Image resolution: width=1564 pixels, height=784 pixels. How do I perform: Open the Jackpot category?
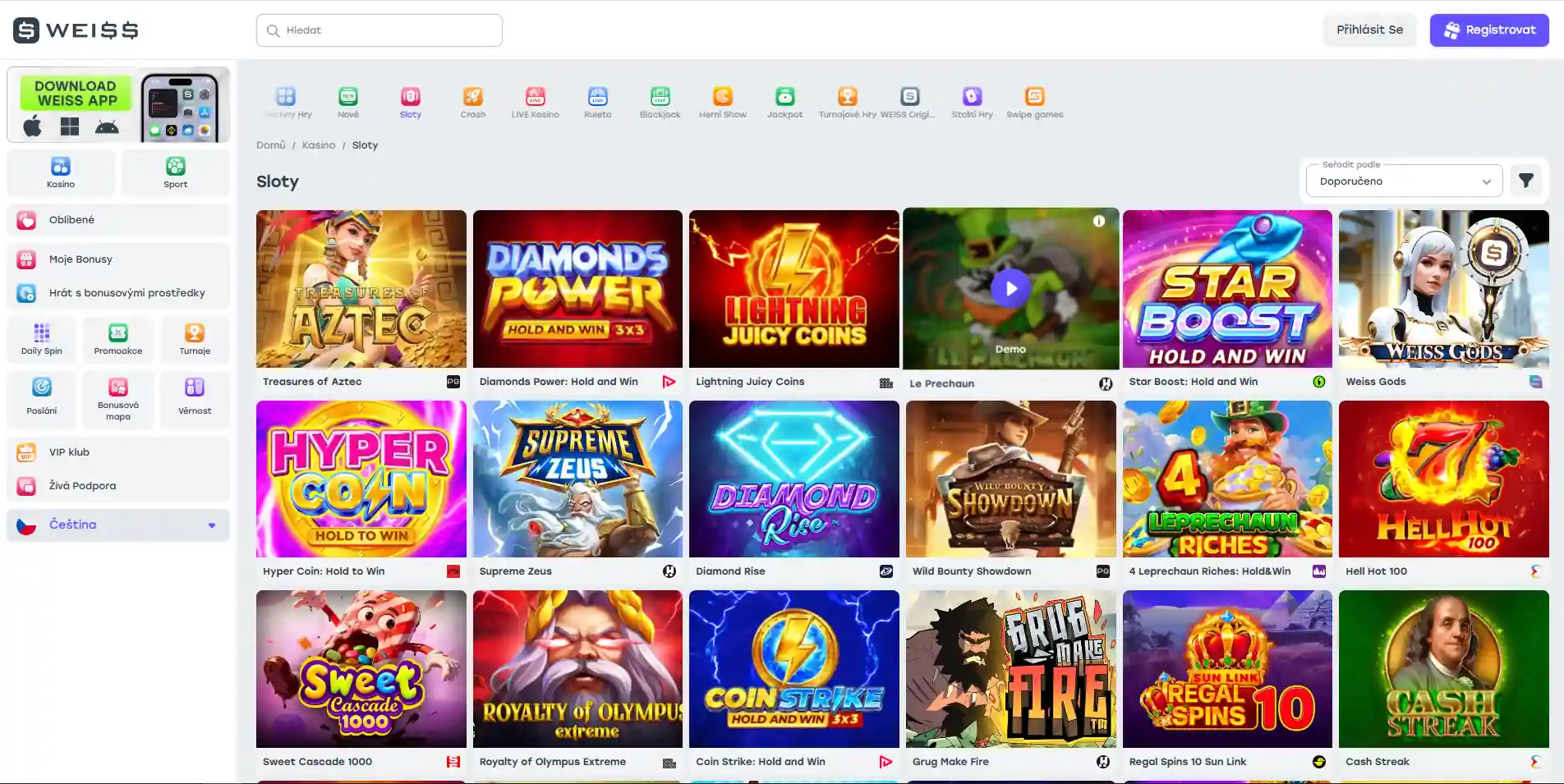[x=785, y=103]
